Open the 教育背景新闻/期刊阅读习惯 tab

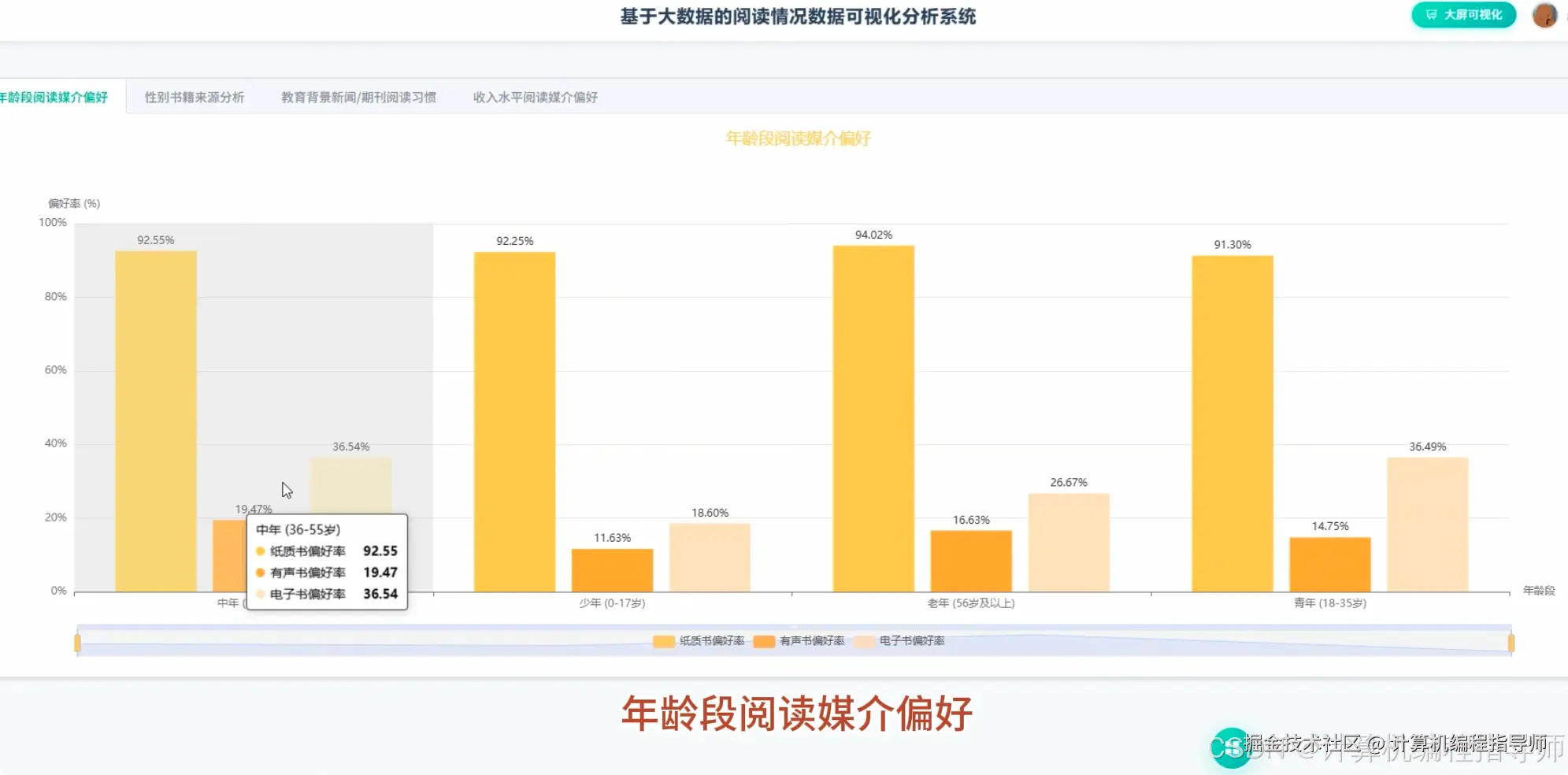coord(358,96)
